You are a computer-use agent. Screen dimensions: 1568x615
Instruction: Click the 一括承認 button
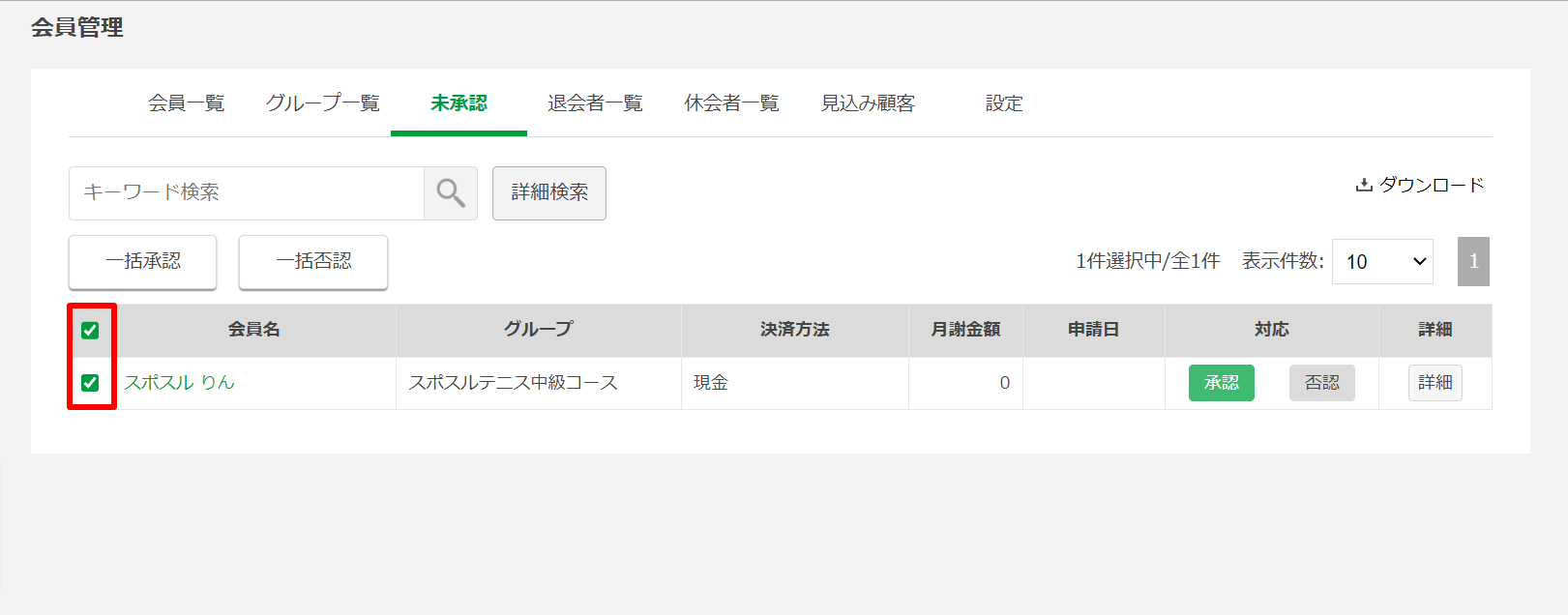pos(143,262)
